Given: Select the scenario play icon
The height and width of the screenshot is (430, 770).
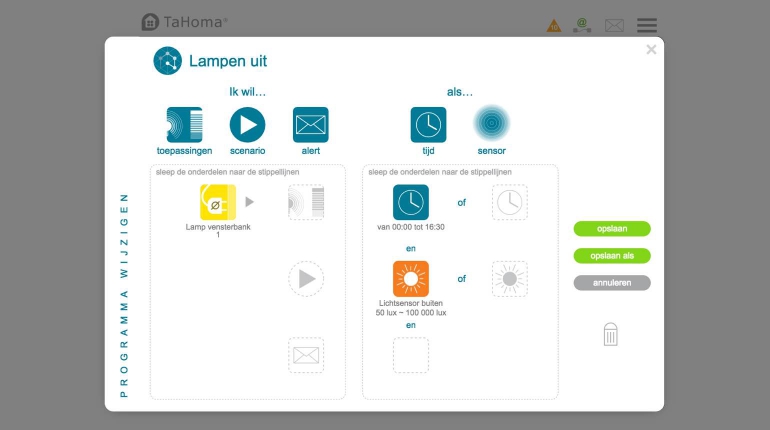Looking at the screenshot, I should (x=247, y=125).
